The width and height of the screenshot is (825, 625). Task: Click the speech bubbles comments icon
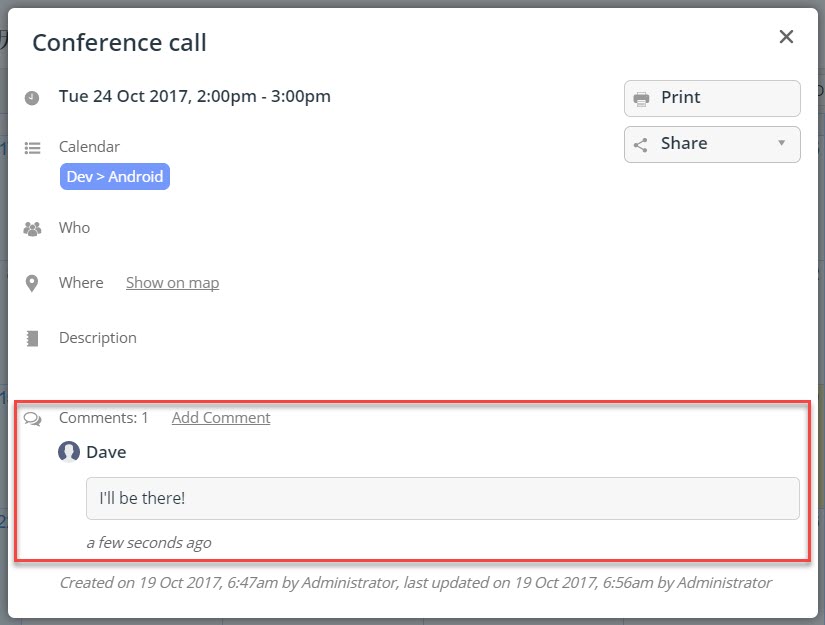pos(33,419)
